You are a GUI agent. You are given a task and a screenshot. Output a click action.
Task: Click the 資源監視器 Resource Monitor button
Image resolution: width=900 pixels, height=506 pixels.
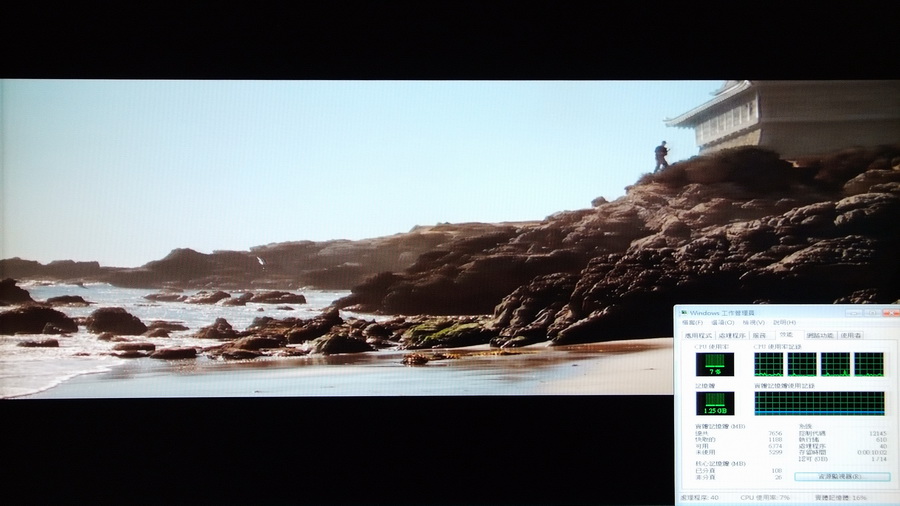point(842,477)
